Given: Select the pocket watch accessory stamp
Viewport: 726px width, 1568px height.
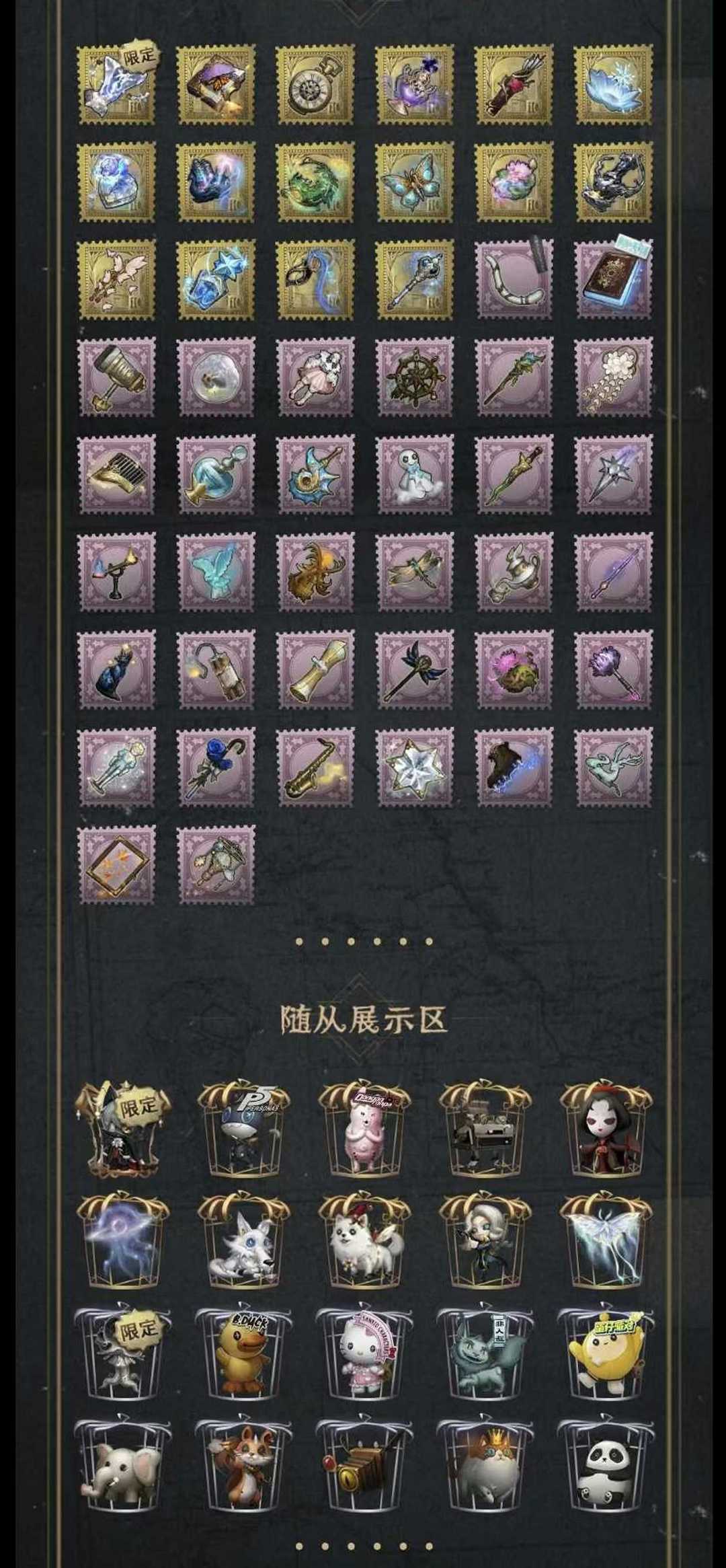Looking at the screenshot, I should click(x=315, y=85).
